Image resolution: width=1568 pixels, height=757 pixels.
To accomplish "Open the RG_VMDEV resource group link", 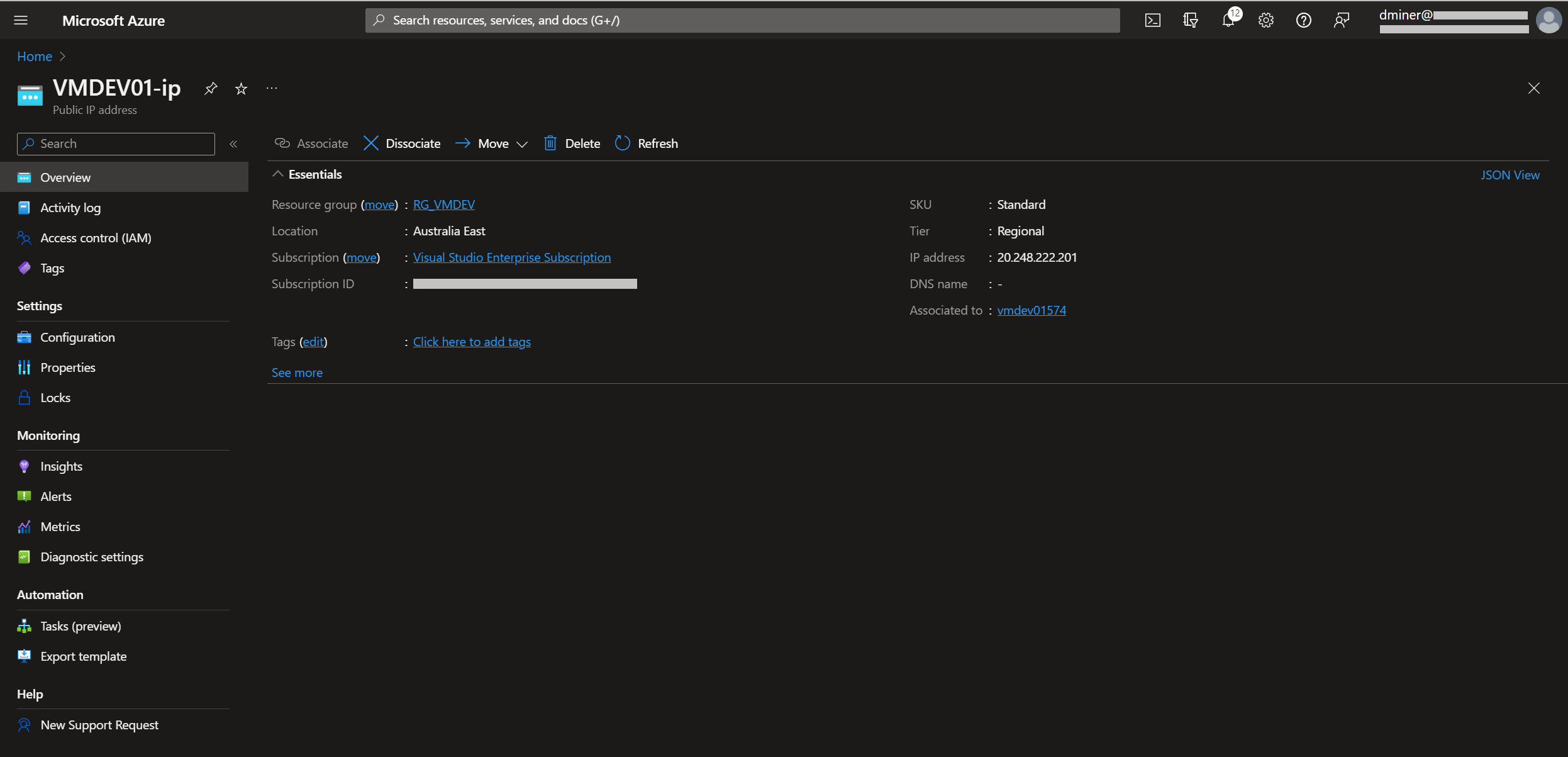I will tap(444, 205).
